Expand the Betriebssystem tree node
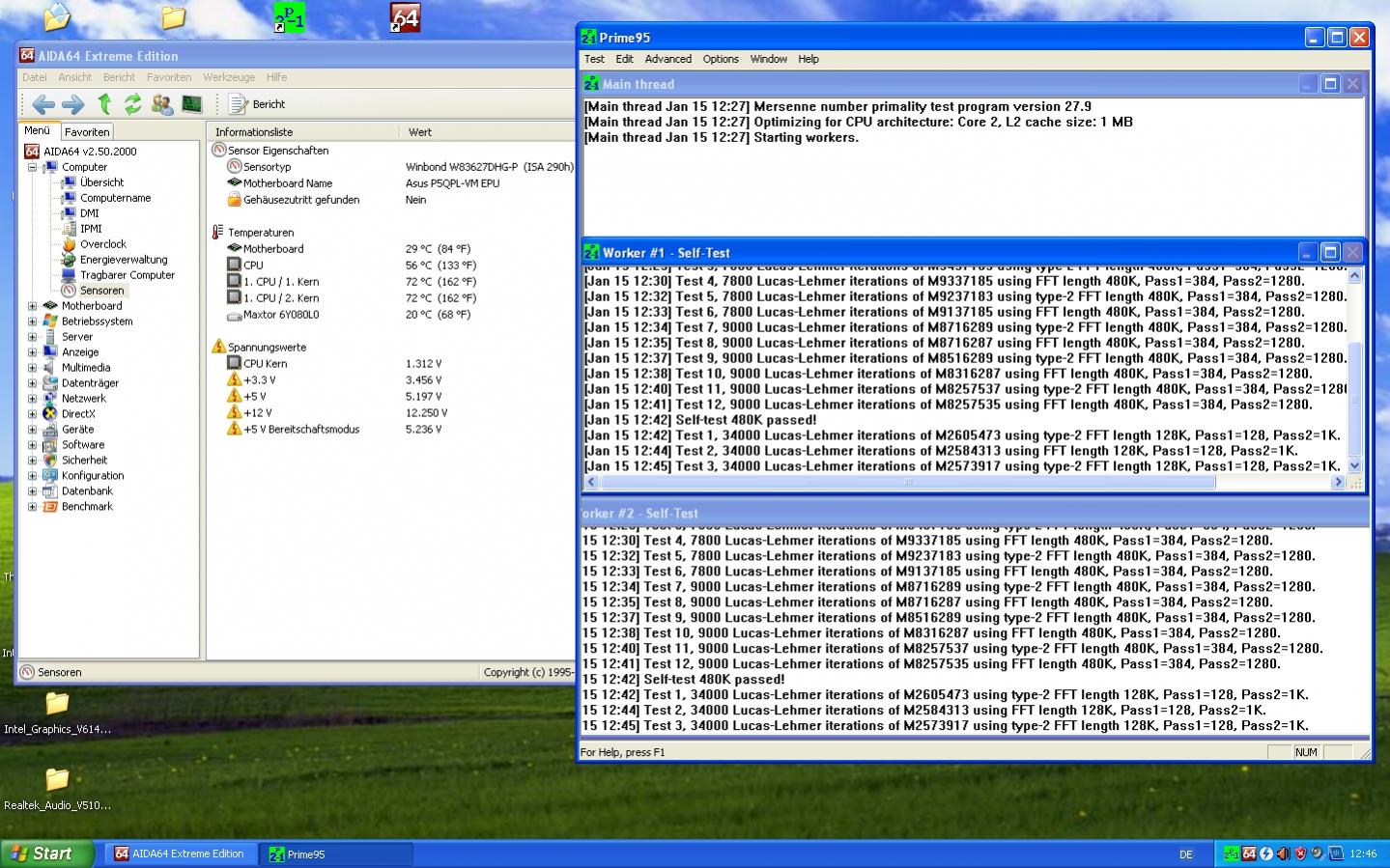The width and height of the screenshot is (1390, 868). click(x=32, y=322)
